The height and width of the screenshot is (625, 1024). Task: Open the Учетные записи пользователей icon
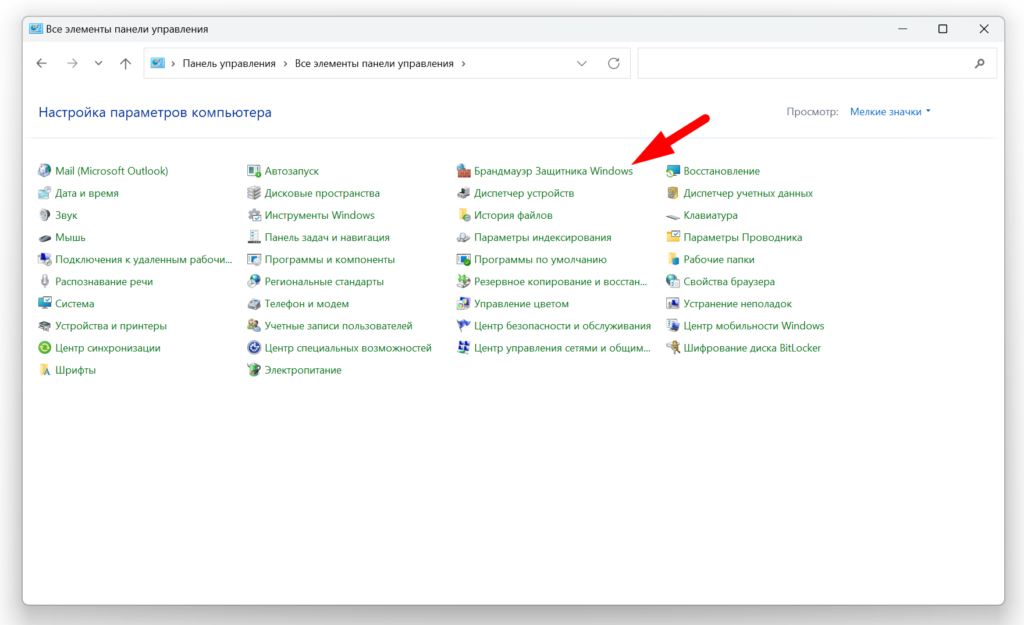tap(254, 326)
